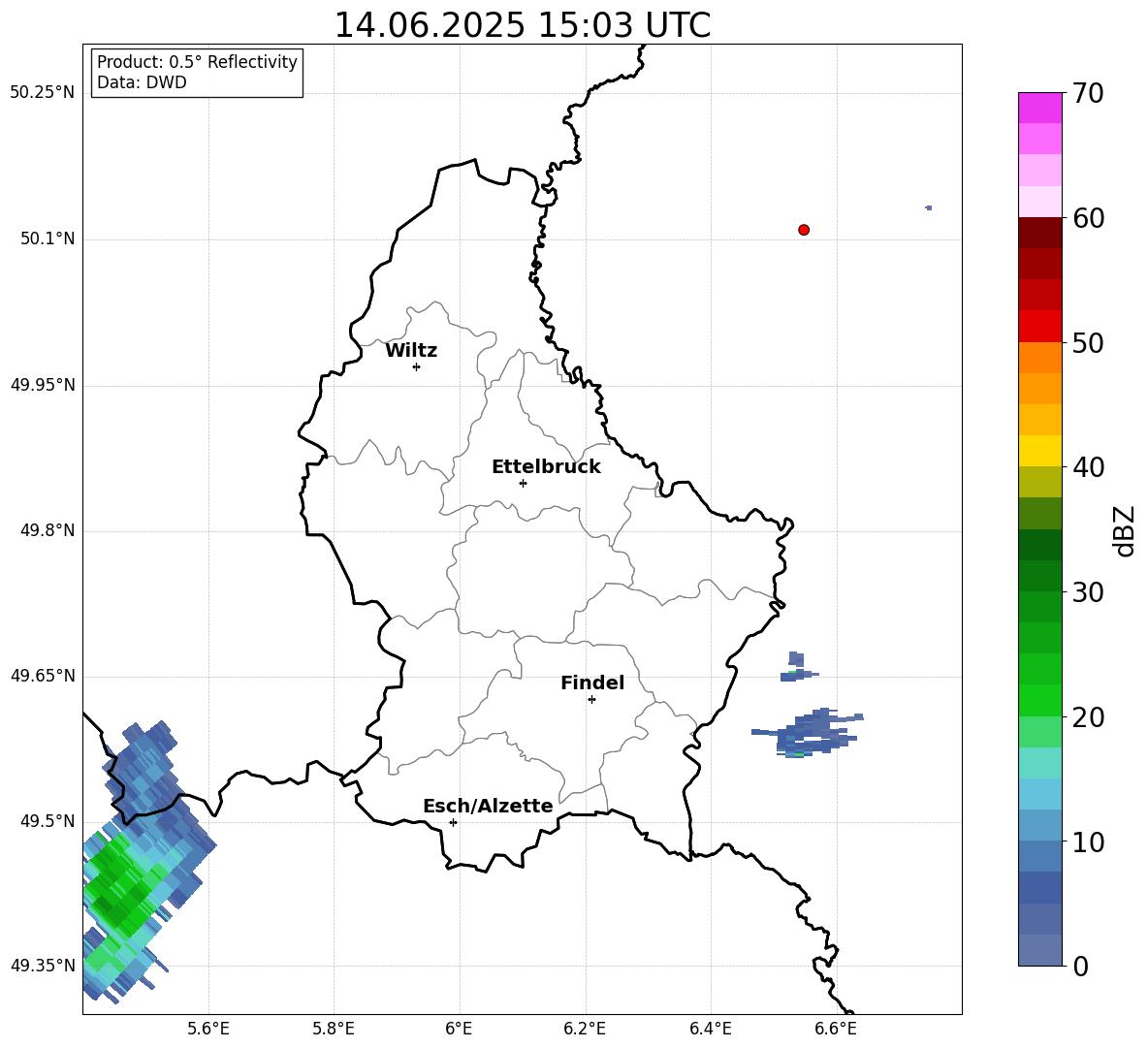Click the 5.8°E longitude label

pos(334,1029)
